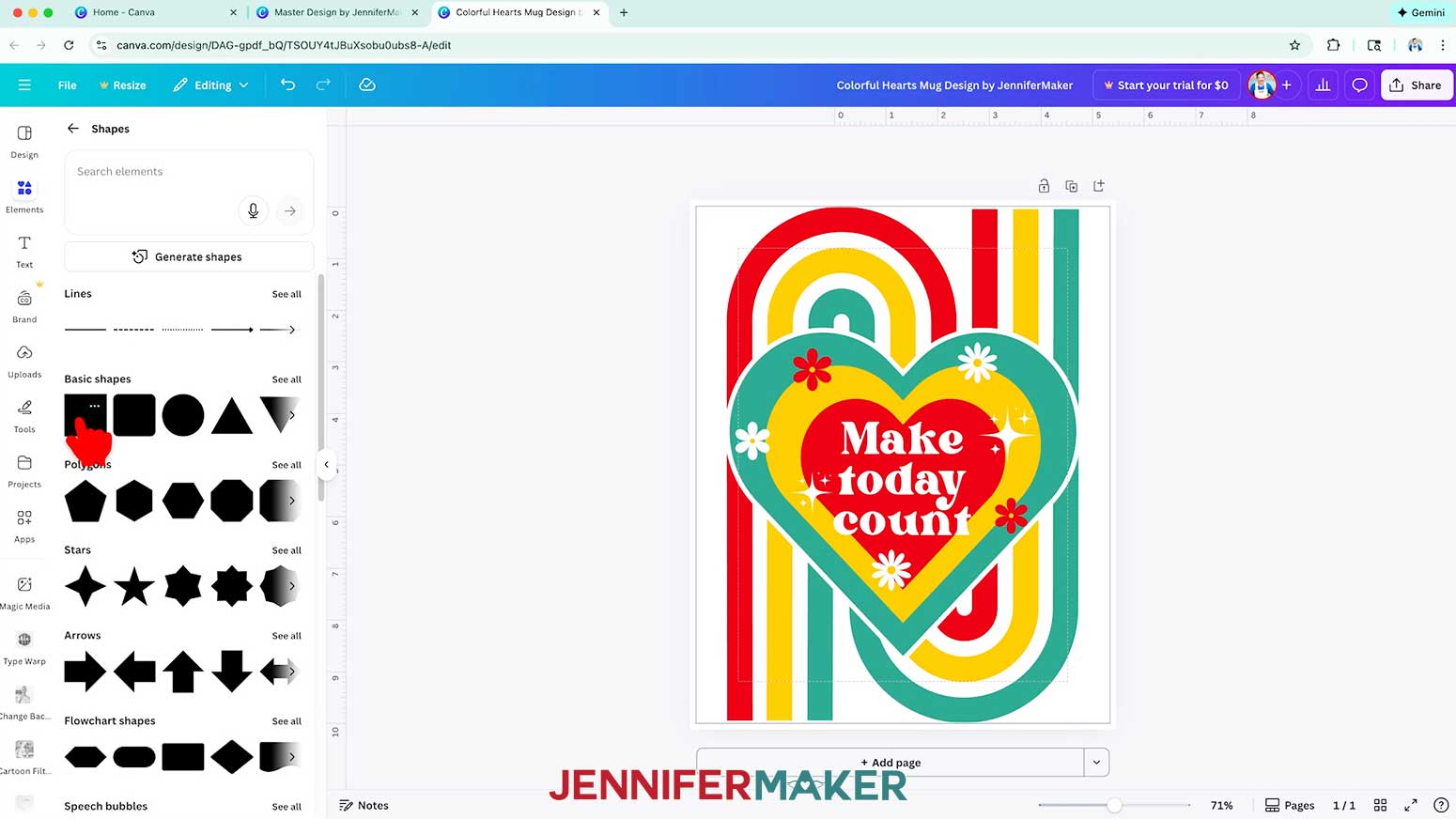Redo the last action
Viewport: 1456px width, 819px height.
(323, 85)
